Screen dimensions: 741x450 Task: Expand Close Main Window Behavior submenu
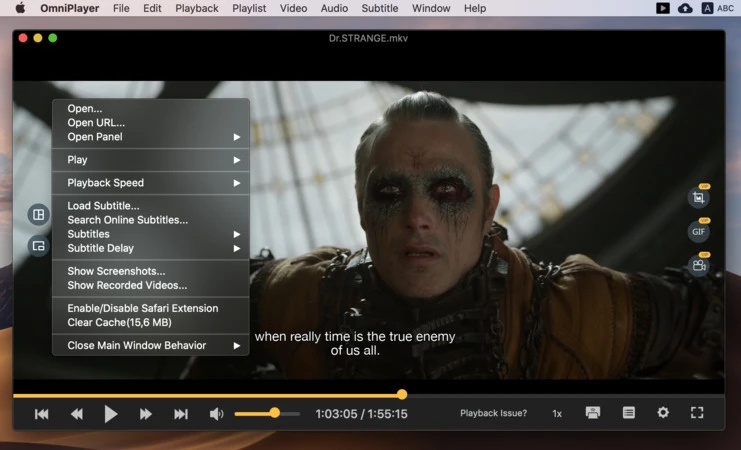[x=150, y=346]
